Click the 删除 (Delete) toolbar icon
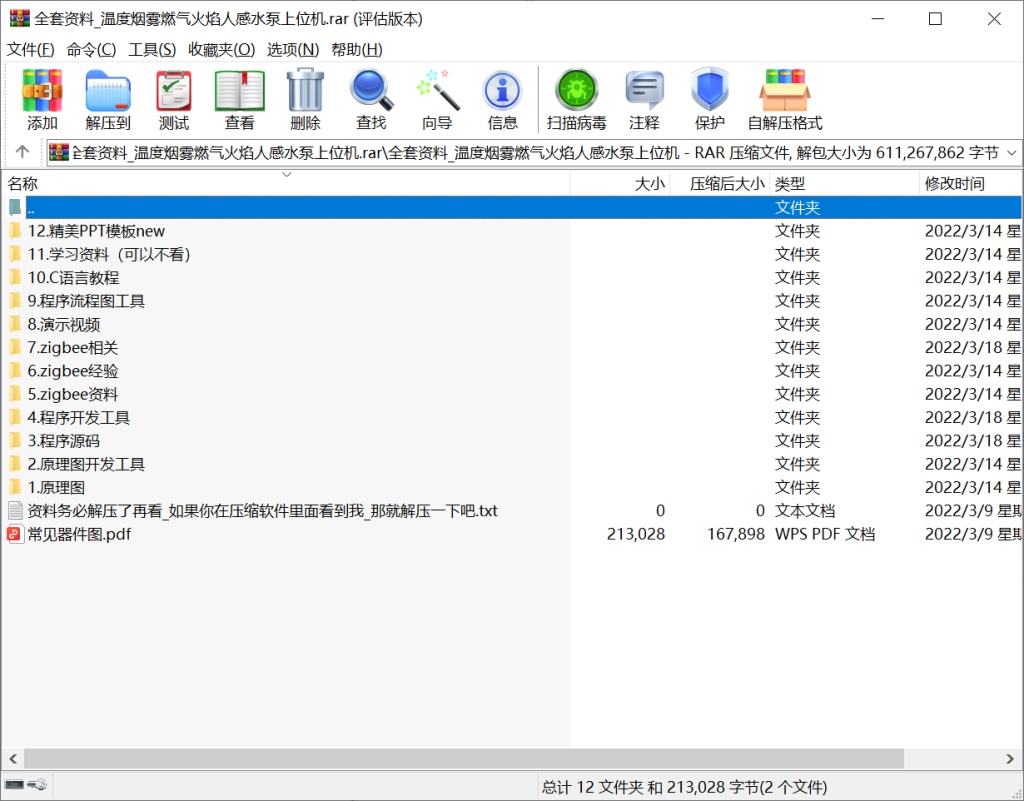The width and height of the screenshot is (1024, 801). [305, 95]
